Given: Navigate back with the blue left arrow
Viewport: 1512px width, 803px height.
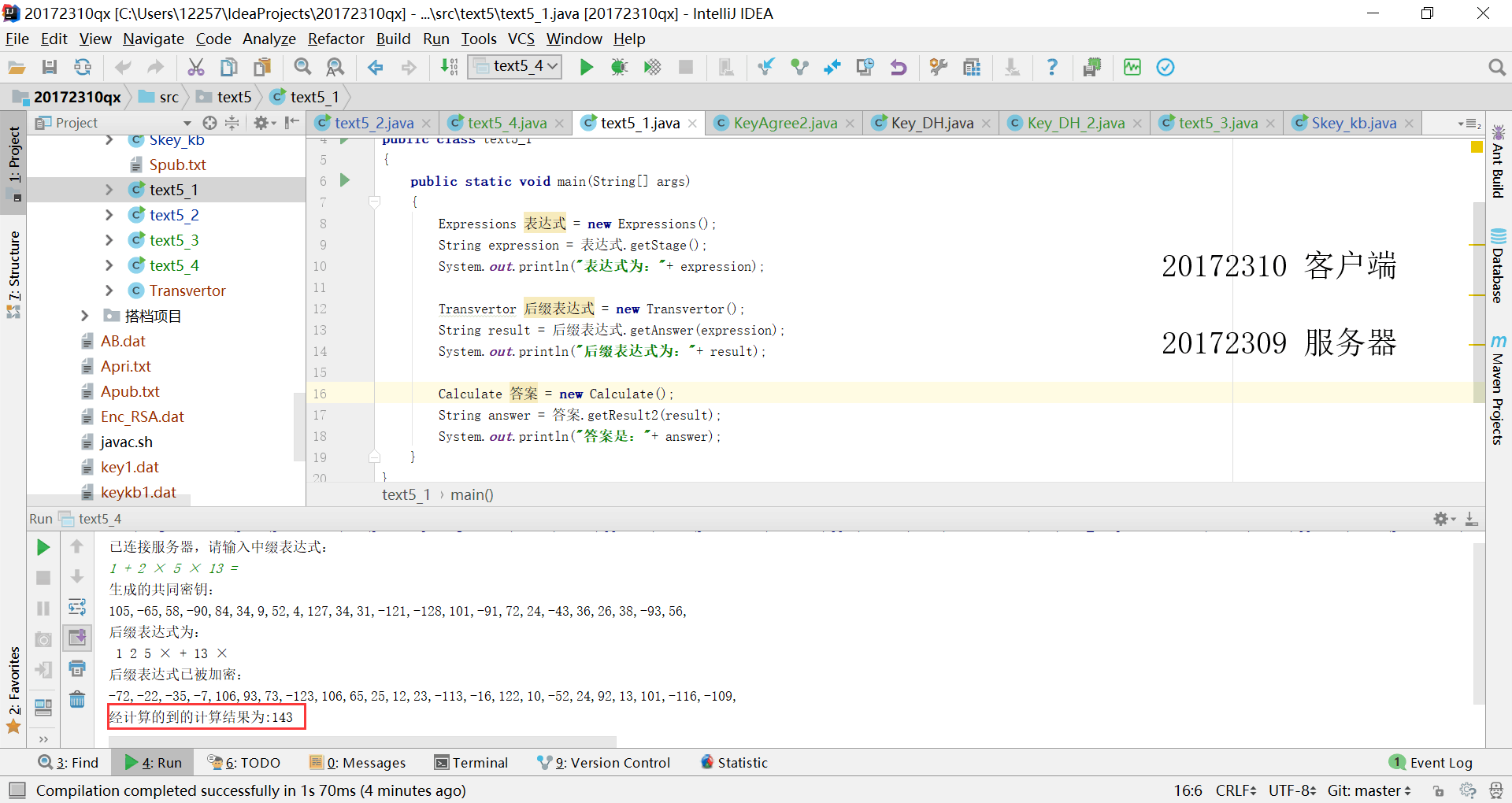Looking at the screenshot, I should pyautogui.click(x=376, y=68).
